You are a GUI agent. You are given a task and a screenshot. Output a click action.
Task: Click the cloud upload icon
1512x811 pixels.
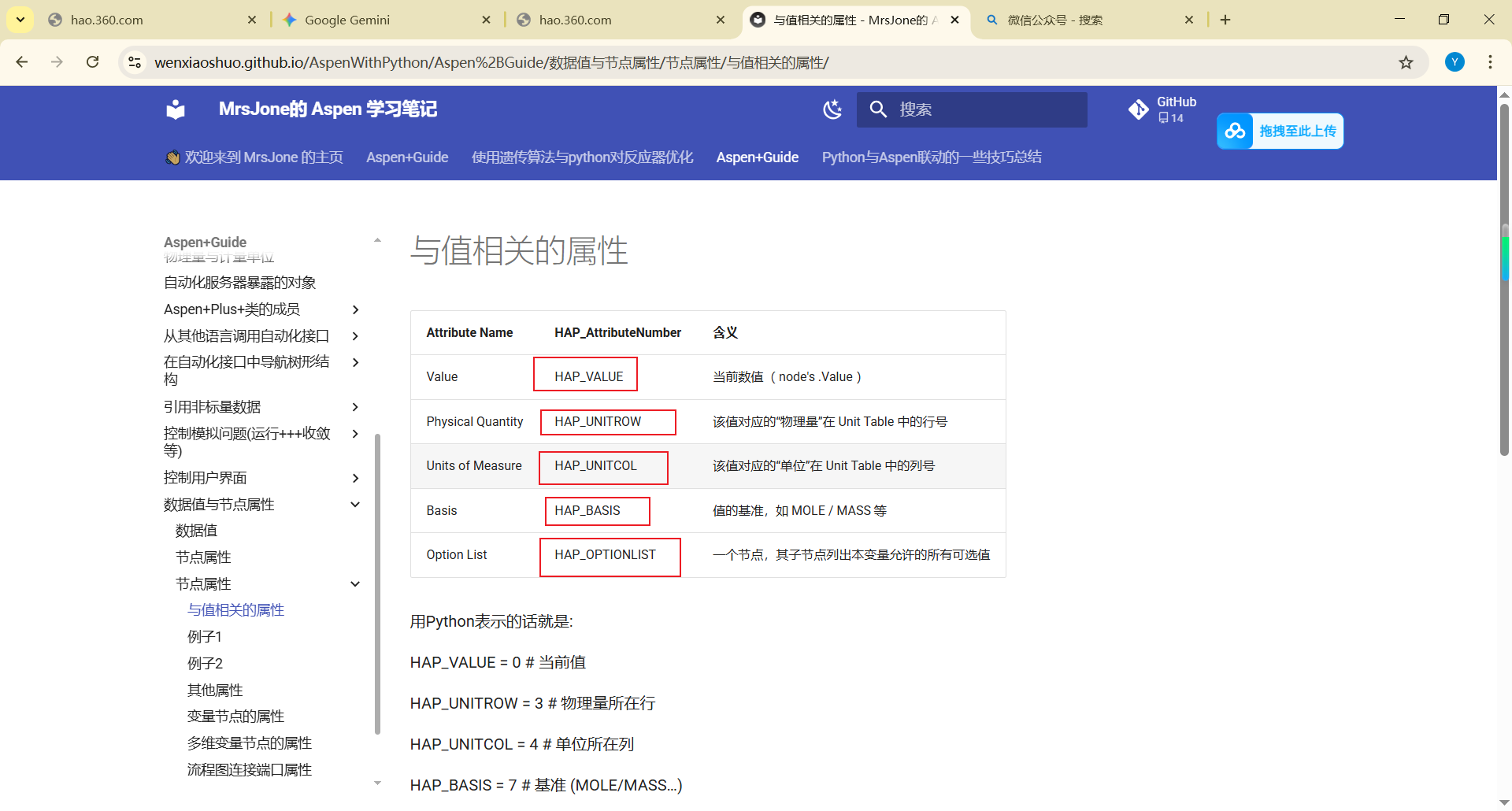pos(1235,131)
